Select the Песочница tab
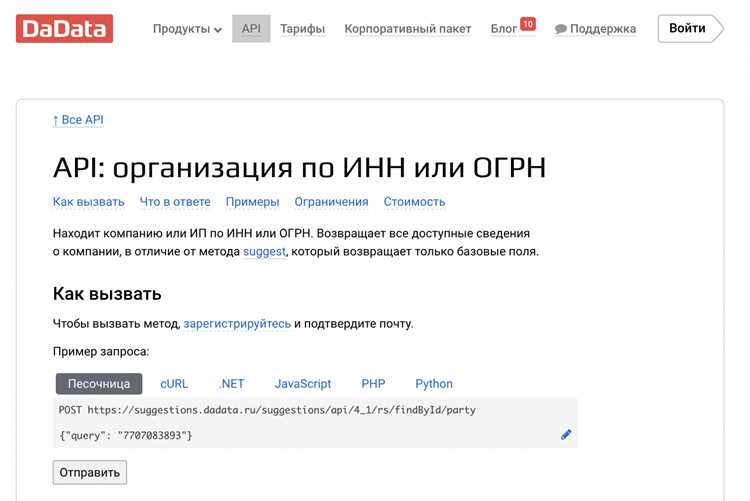Viewport: 750px width, 501px height. tap(99, 384)
